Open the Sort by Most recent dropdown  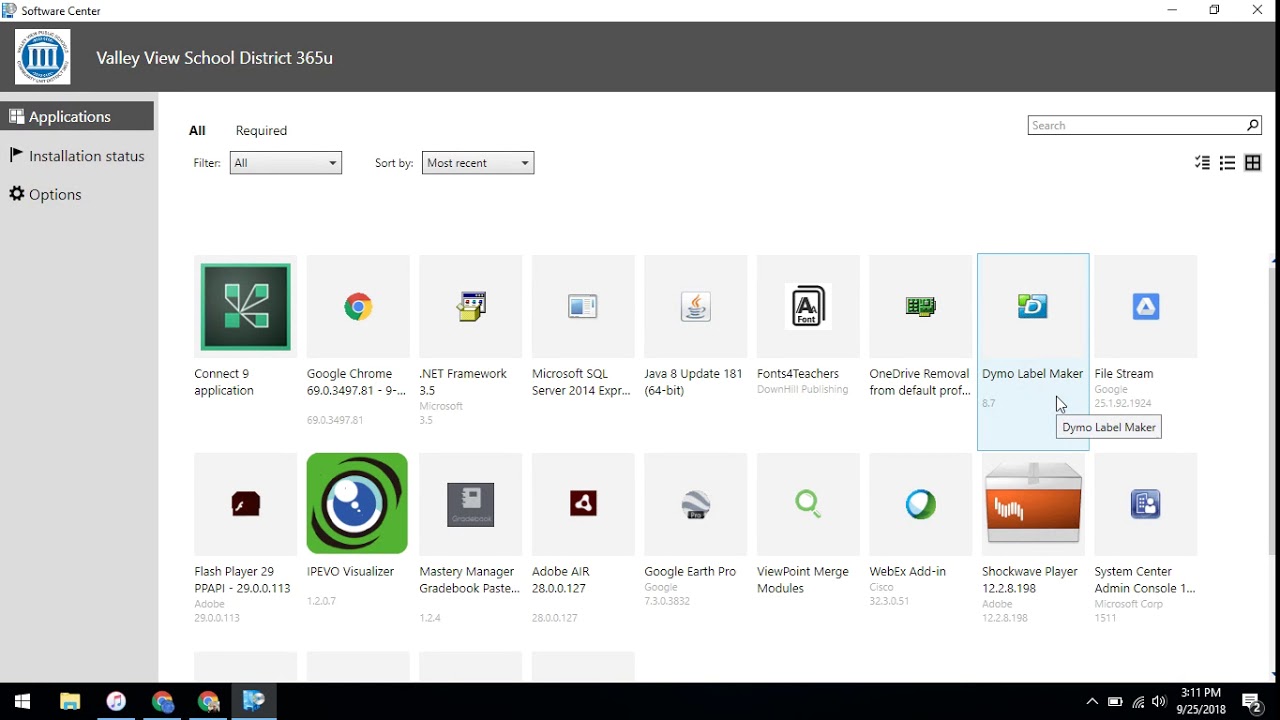[478, 163]
